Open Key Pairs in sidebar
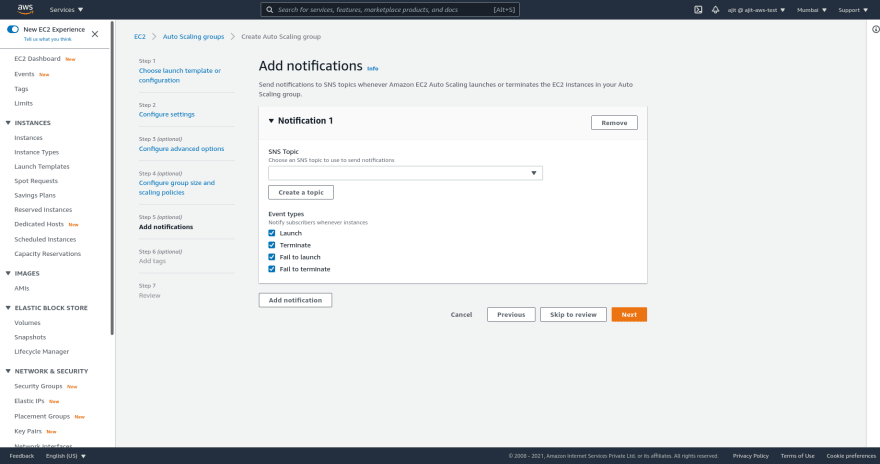The image size is (880, 464). 28,431
